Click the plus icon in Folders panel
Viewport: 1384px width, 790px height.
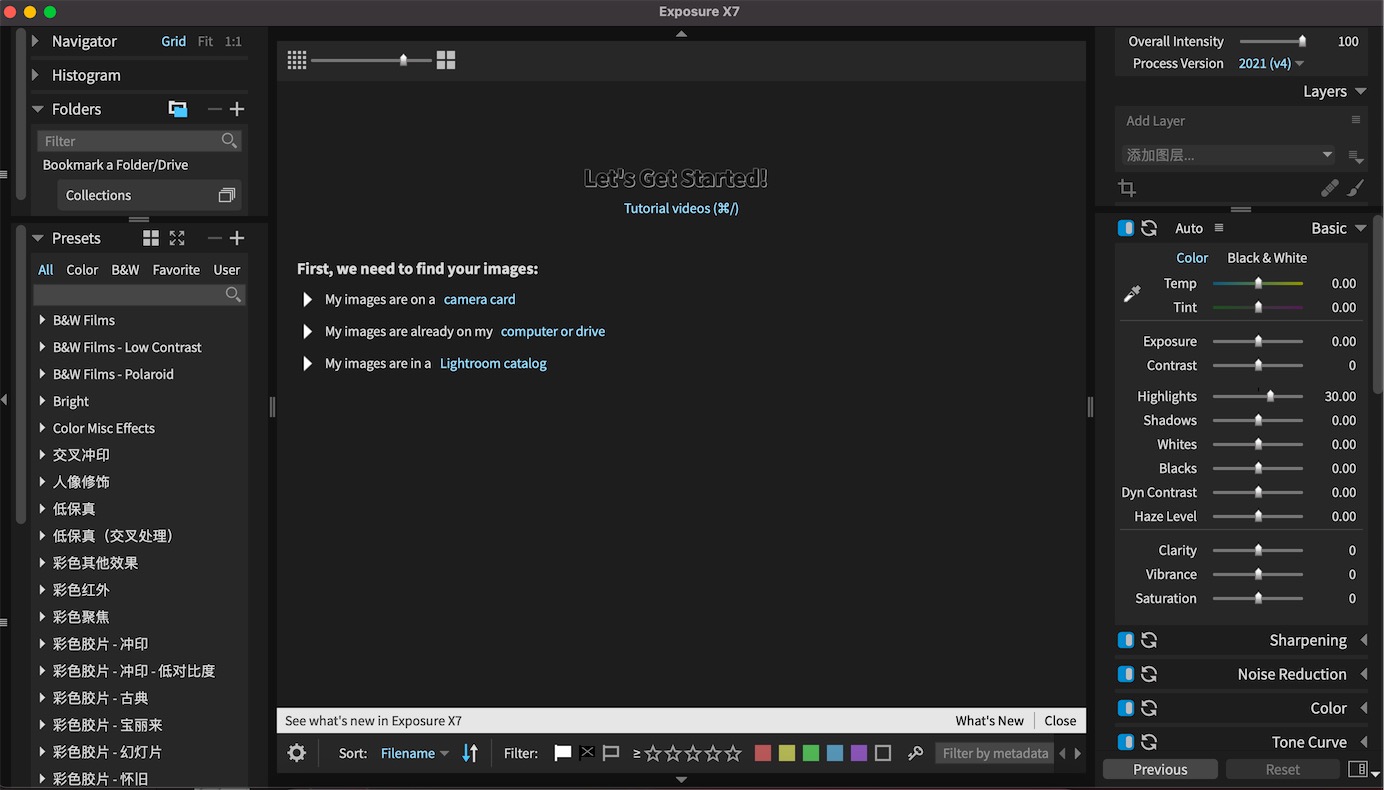pyautogui.click(x=237, y=109)
